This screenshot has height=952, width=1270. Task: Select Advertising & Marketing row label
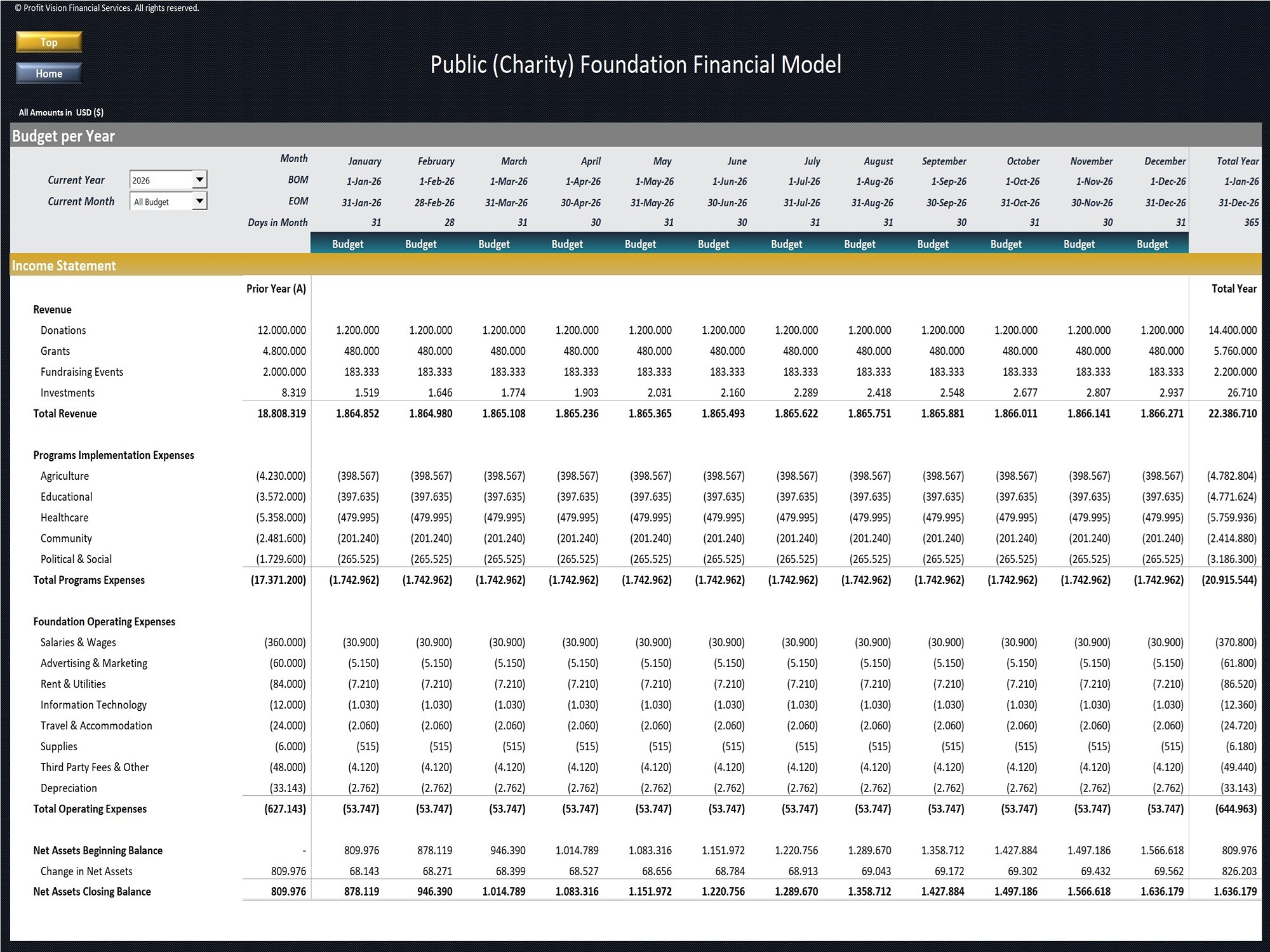[x=94, y=663]
